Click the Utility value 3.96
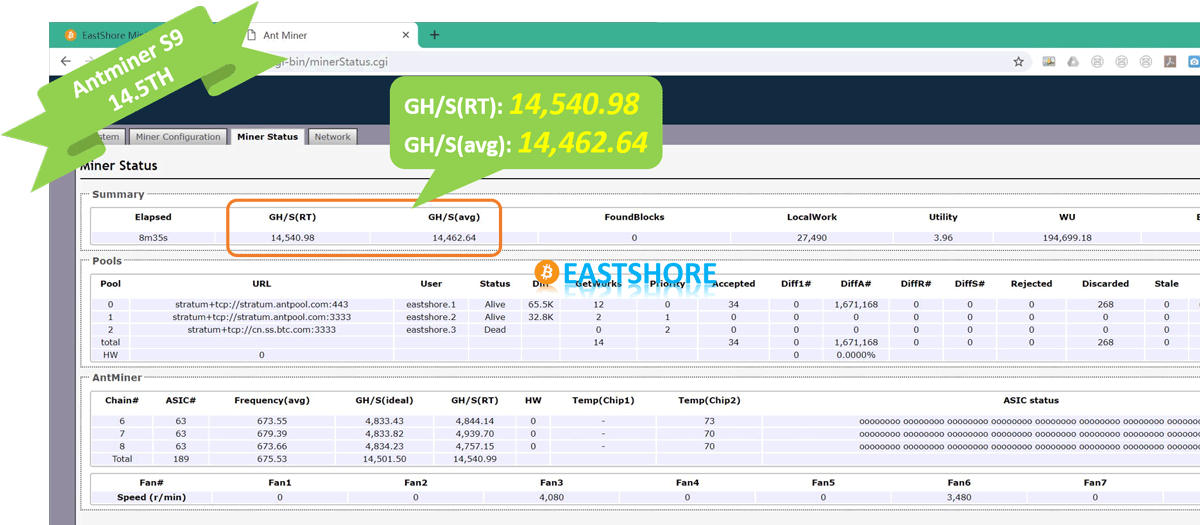Viewport: 1200px width, 525px height. (942, 238)
